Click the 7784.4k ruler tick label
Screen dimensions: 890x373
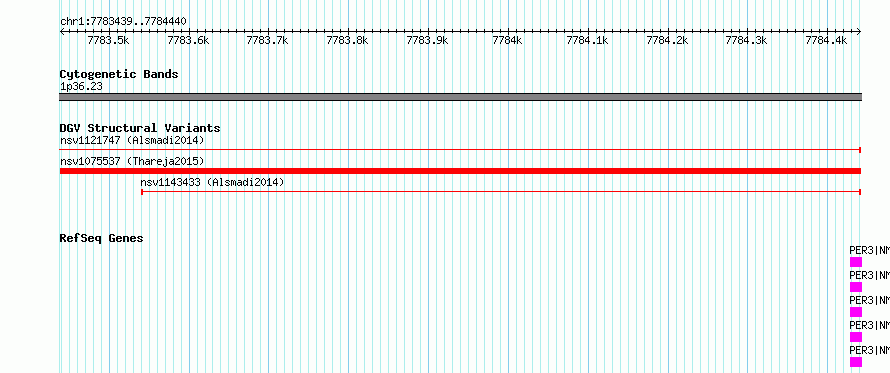pos(826,40)
